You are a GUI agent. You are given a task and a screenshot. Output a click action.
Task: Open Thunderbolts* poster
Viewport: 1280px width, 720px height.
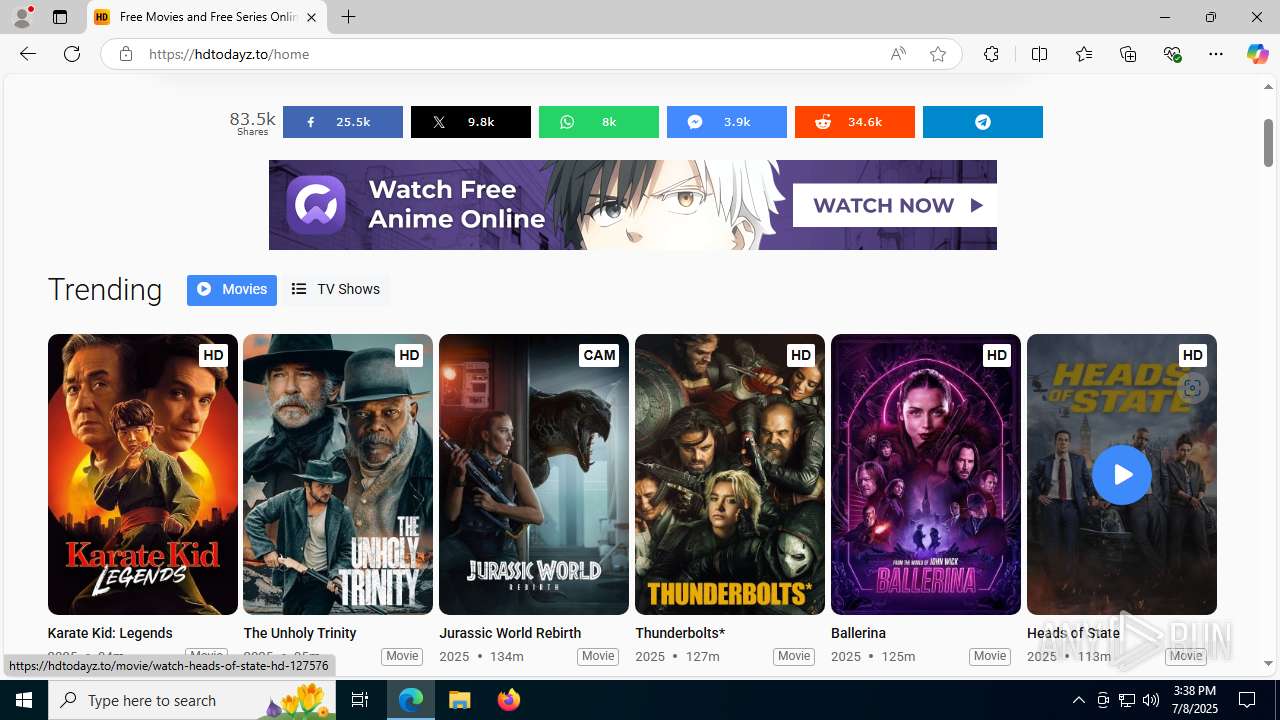(x=730, y=474)
